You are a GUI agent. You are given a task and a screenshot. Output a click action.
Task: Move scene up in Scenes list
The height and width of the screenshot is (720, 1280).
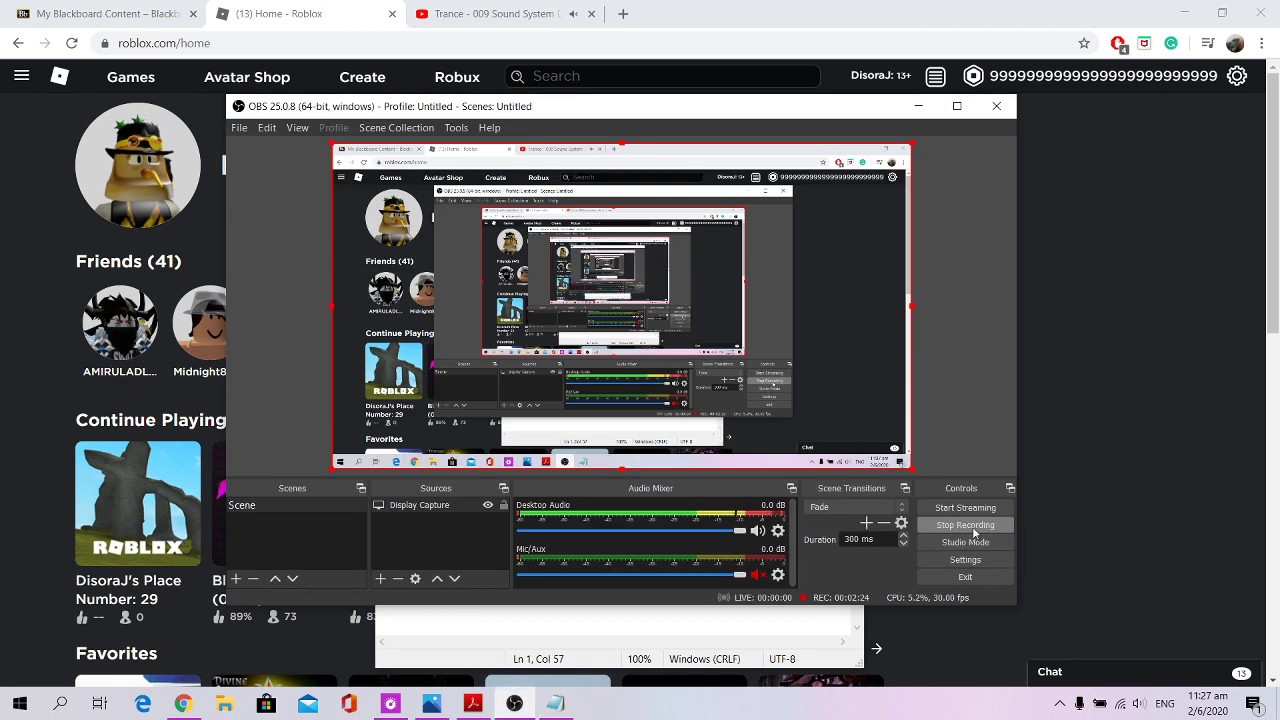(275, 579)
